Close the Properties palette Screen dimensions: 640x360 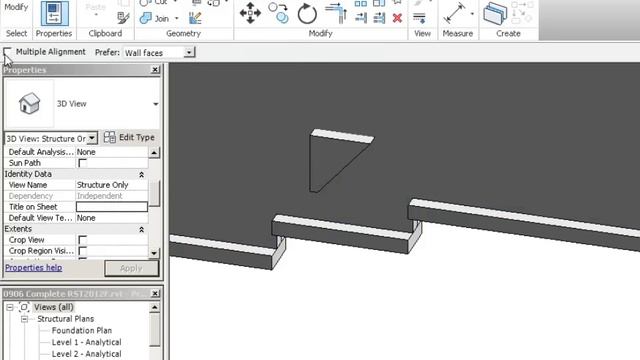tap(155, 70)
